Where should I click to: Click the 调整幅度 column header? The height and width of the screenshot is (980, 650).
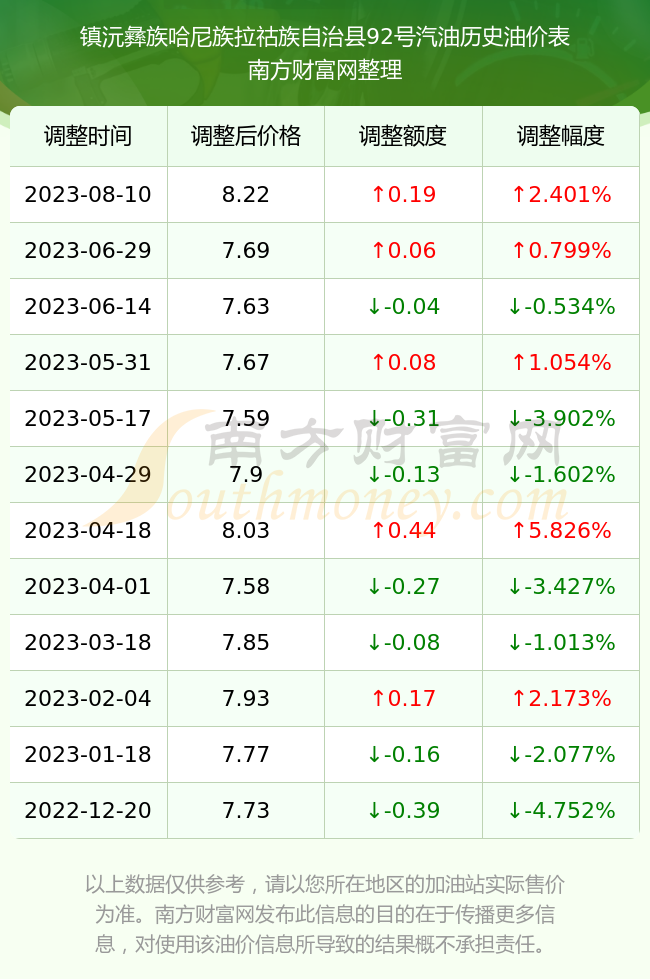[x=561, y=136]
